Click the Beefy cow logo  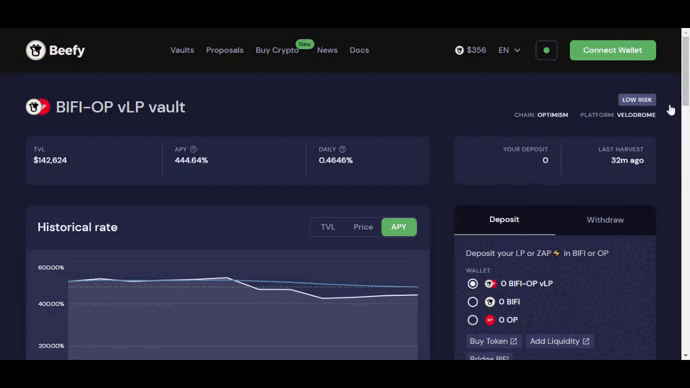36,50
